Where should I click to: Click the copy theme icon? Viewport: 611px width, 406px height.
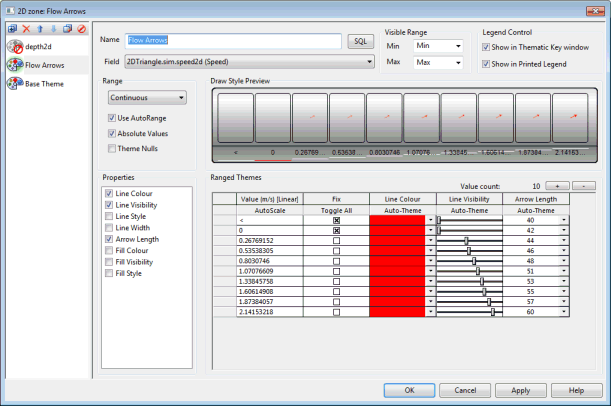coord(67,28)
